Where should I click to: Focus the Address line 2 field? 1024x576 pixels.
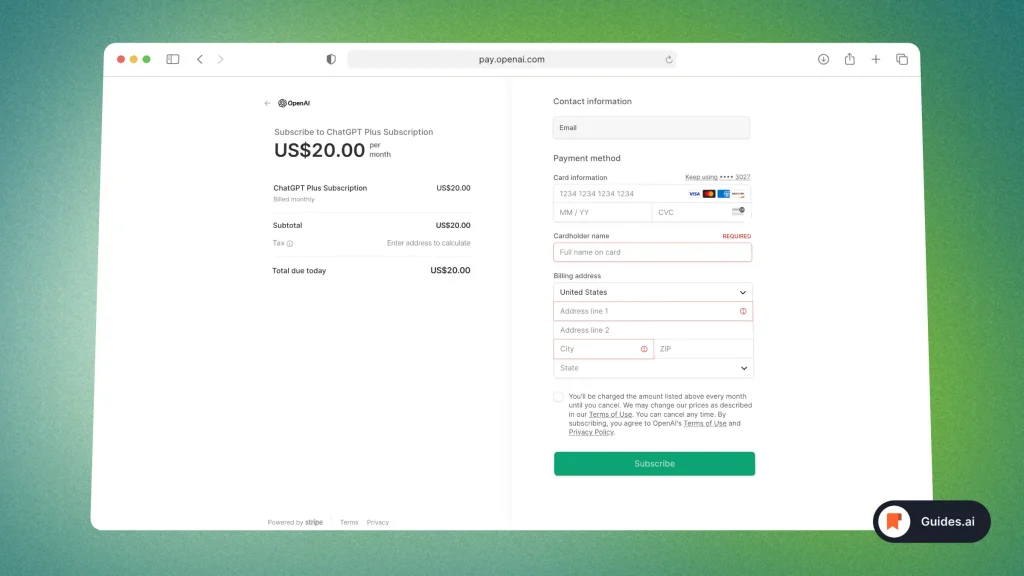coord(652,330)
